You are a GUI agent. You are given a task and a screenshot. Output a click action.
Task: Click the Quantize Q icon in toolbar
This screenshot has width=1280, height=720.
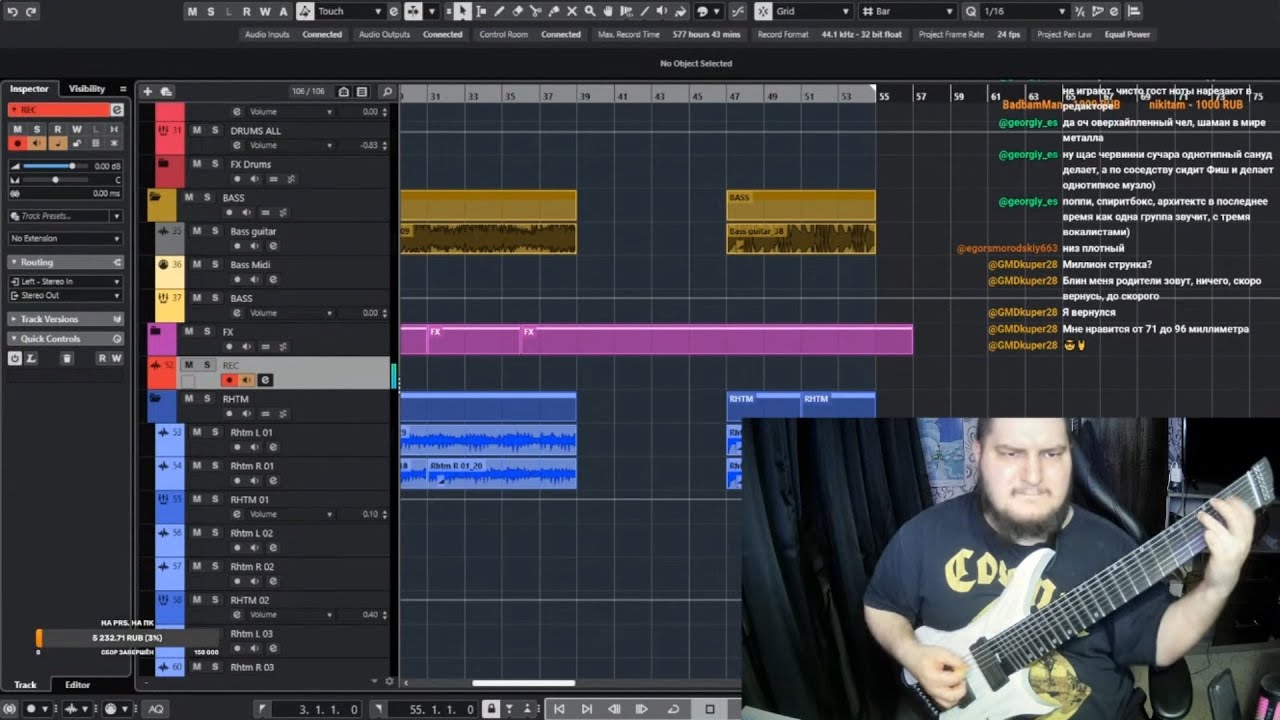coord(971,11)
